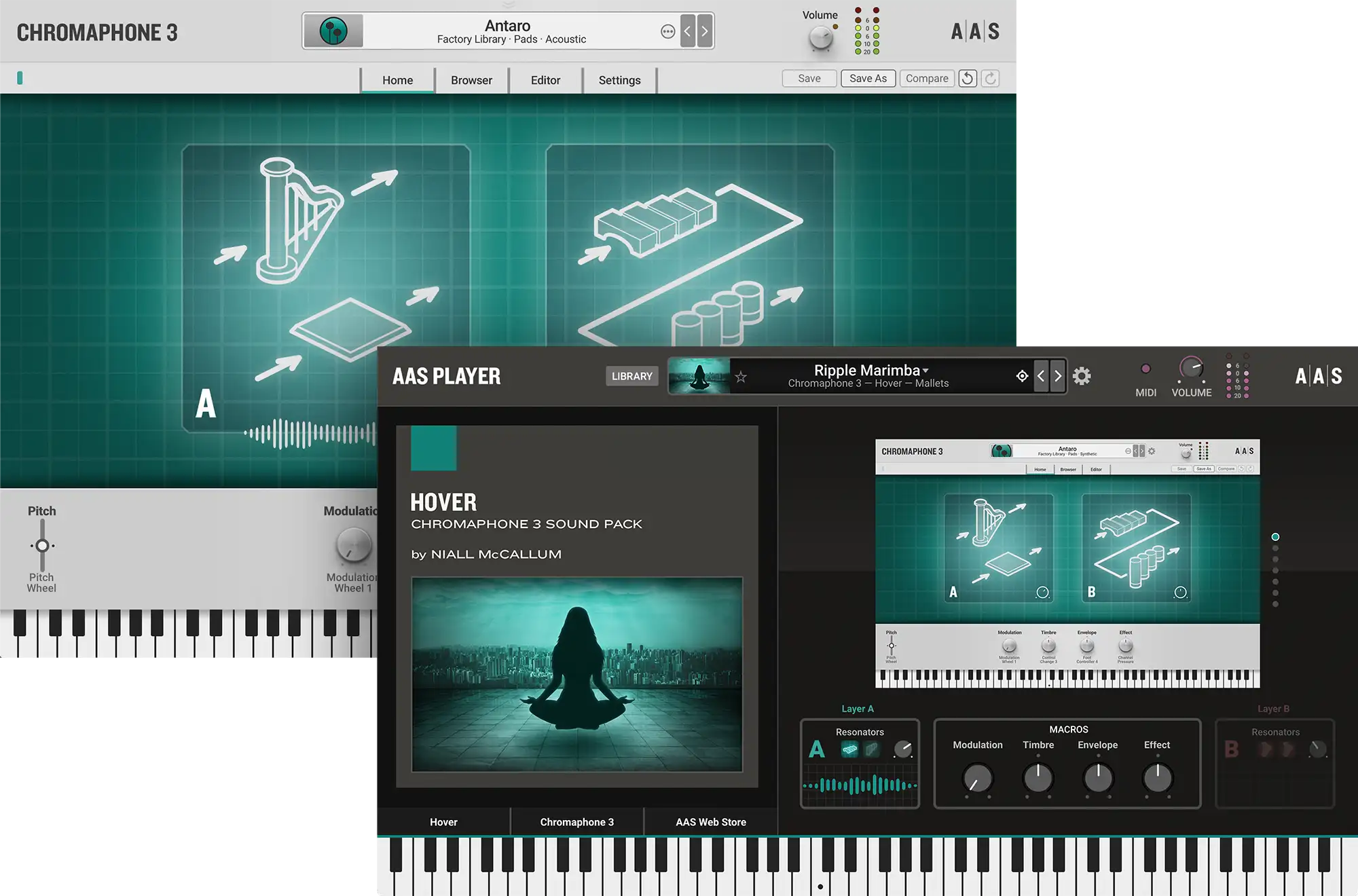Image resolution: width=1358 pixels, height=896 pixels.
Task: Open AAS Player settings gear
Action: pyautogui.click(x=1082, y=376)
